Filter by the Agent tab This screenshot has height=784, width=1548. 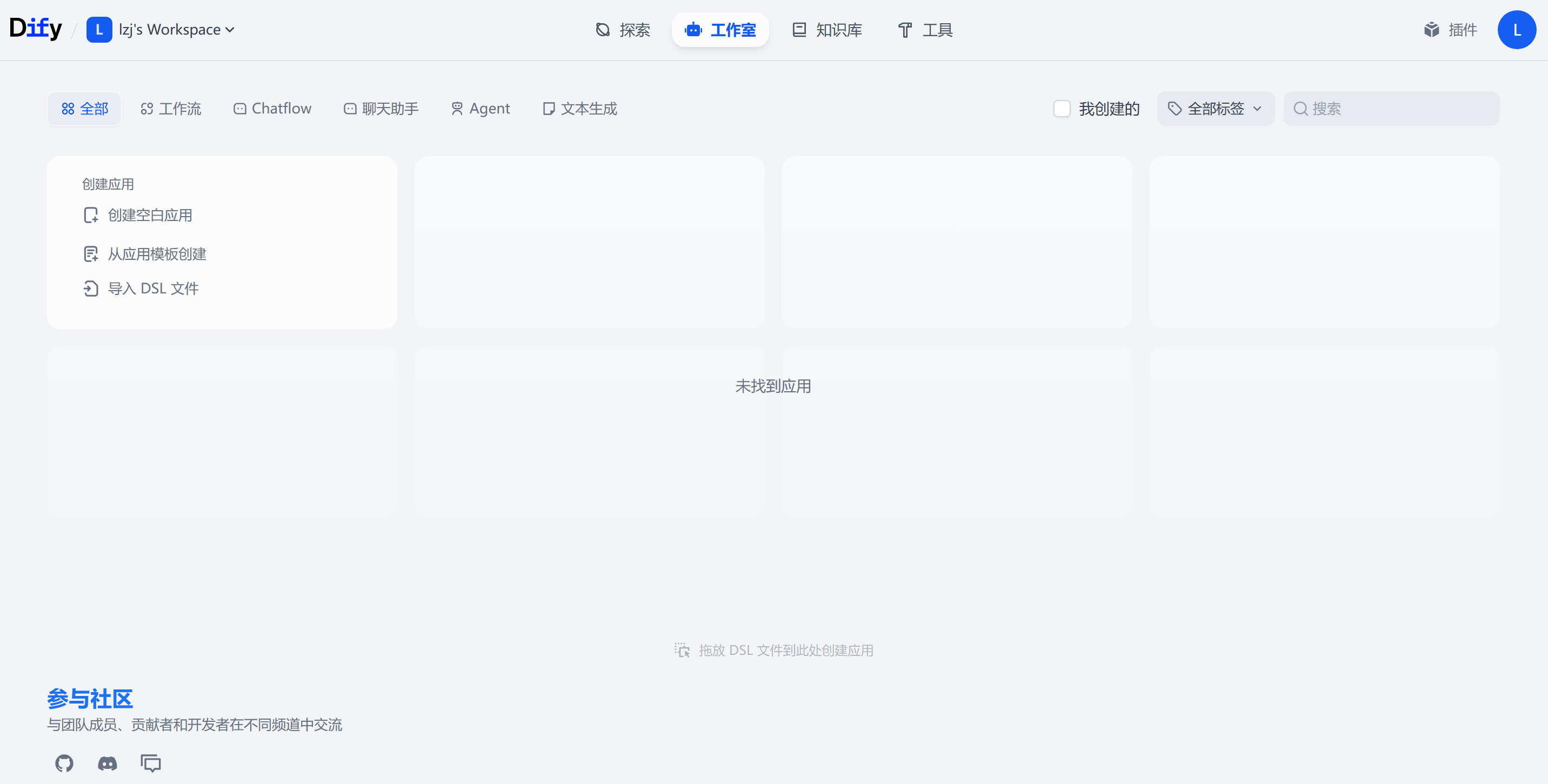click(x=480, y=109)
